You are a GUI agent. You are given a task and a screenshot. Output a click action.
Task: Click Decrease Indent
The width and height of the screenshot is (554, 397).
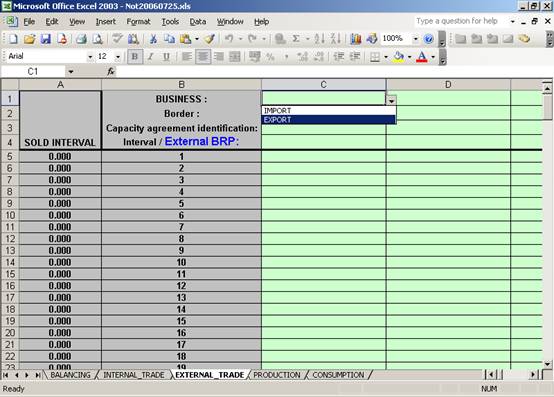coord(339,57)
